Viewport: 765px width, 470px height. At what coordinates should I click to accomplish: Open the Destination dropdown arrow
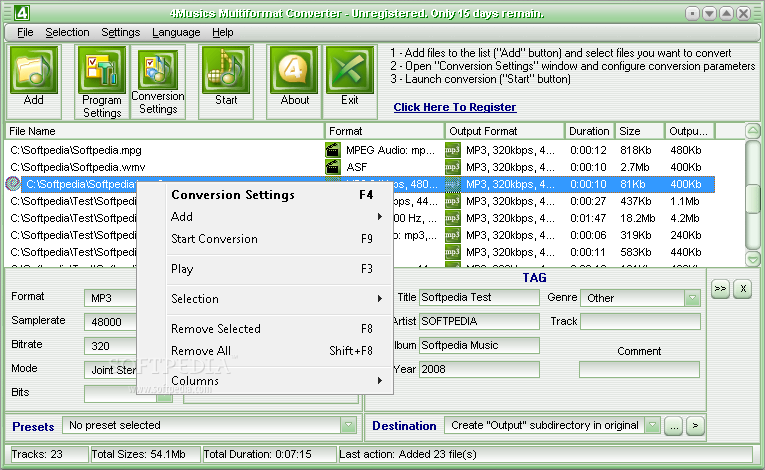point(652,426)
